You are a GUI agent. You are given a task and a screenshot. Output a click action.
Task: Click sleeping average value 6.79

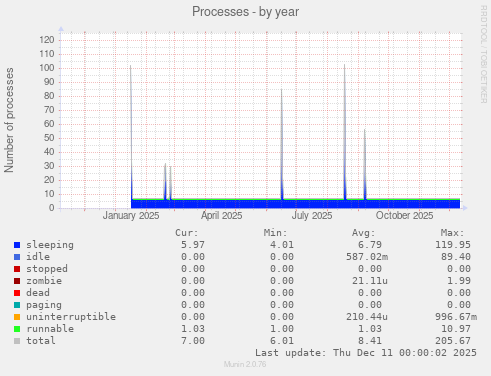point(370,245)
